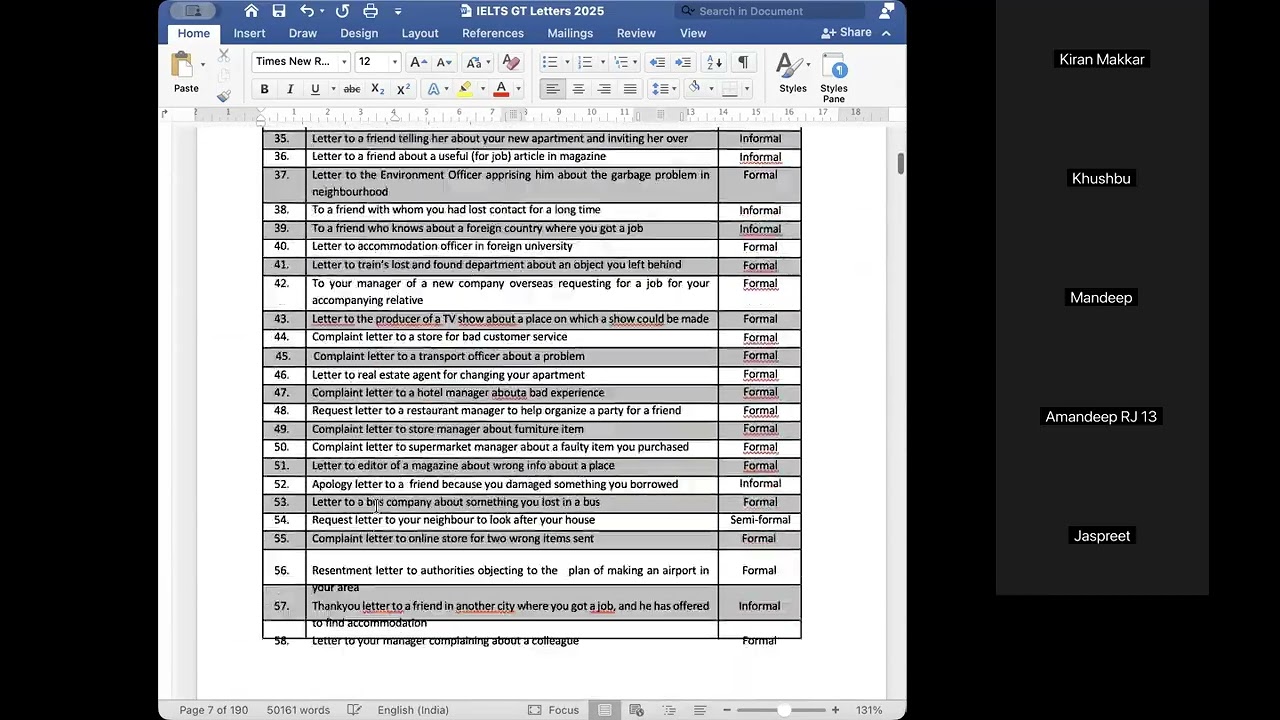The width and height of the screenshot is (1280, 720).
Task: Center the text
Action: point(578,89)
